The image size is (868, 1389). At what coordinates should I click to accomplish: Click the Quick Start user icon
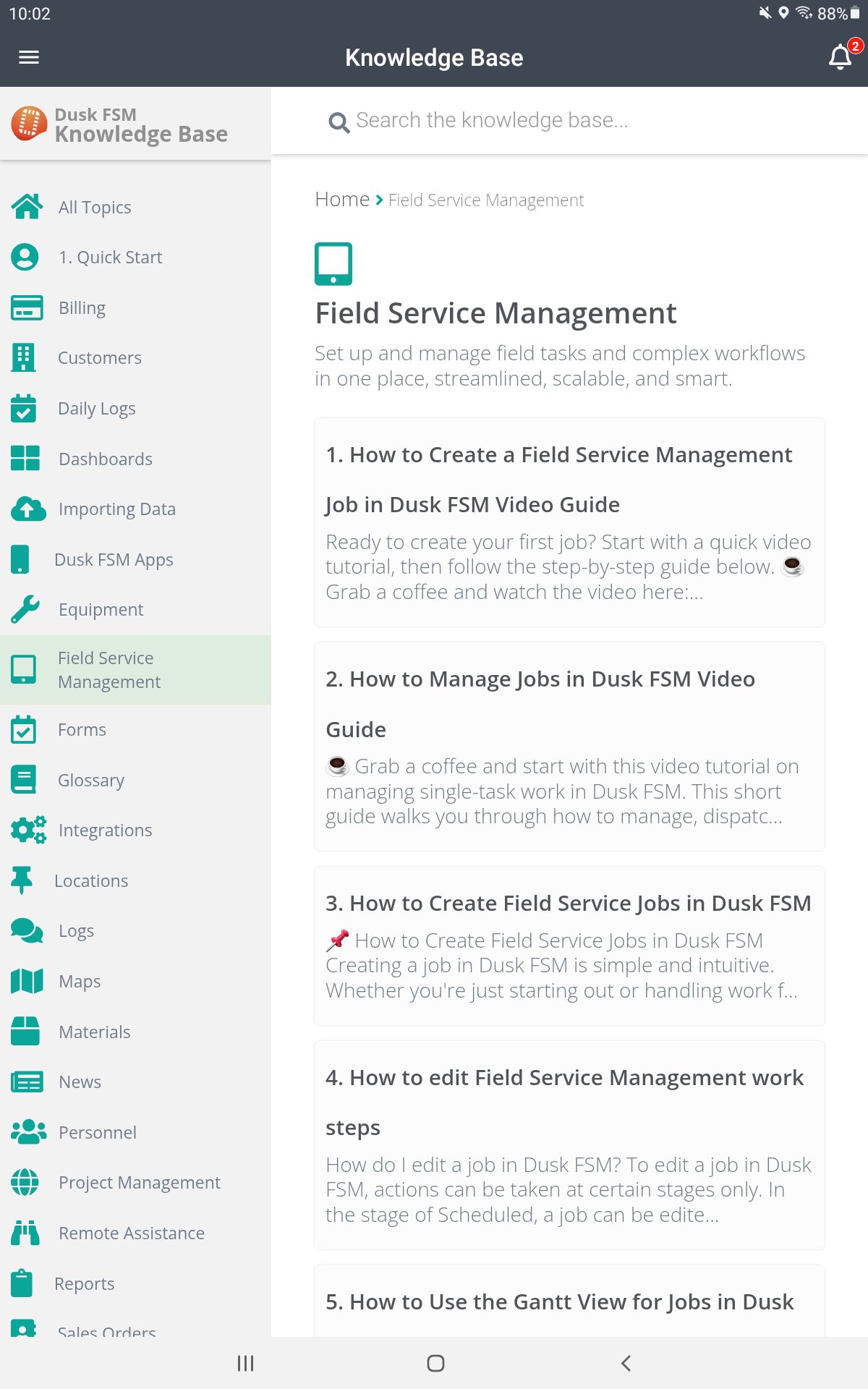point(25,258)
